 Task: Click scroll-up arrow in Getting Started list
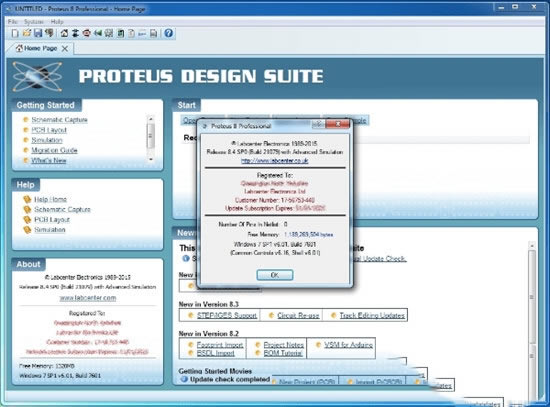click(150, 119)
